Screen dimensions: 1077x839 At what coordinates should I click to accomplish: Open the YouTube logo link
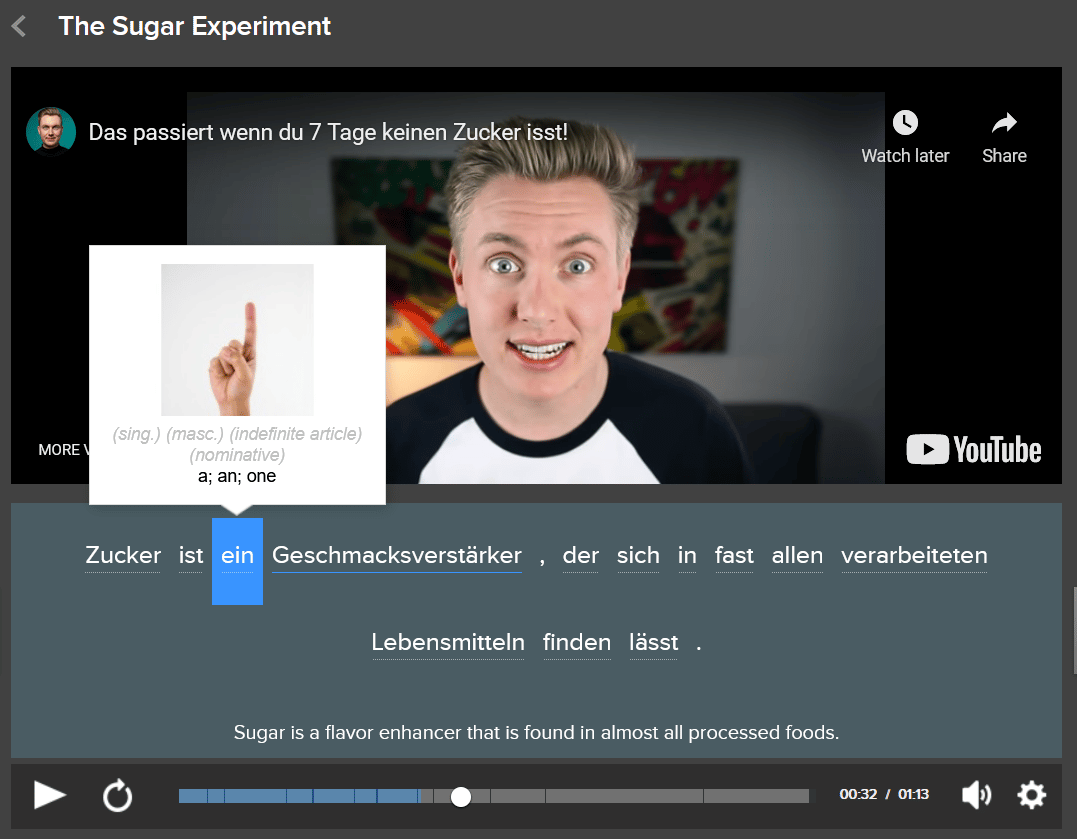[x=973, y=450]
